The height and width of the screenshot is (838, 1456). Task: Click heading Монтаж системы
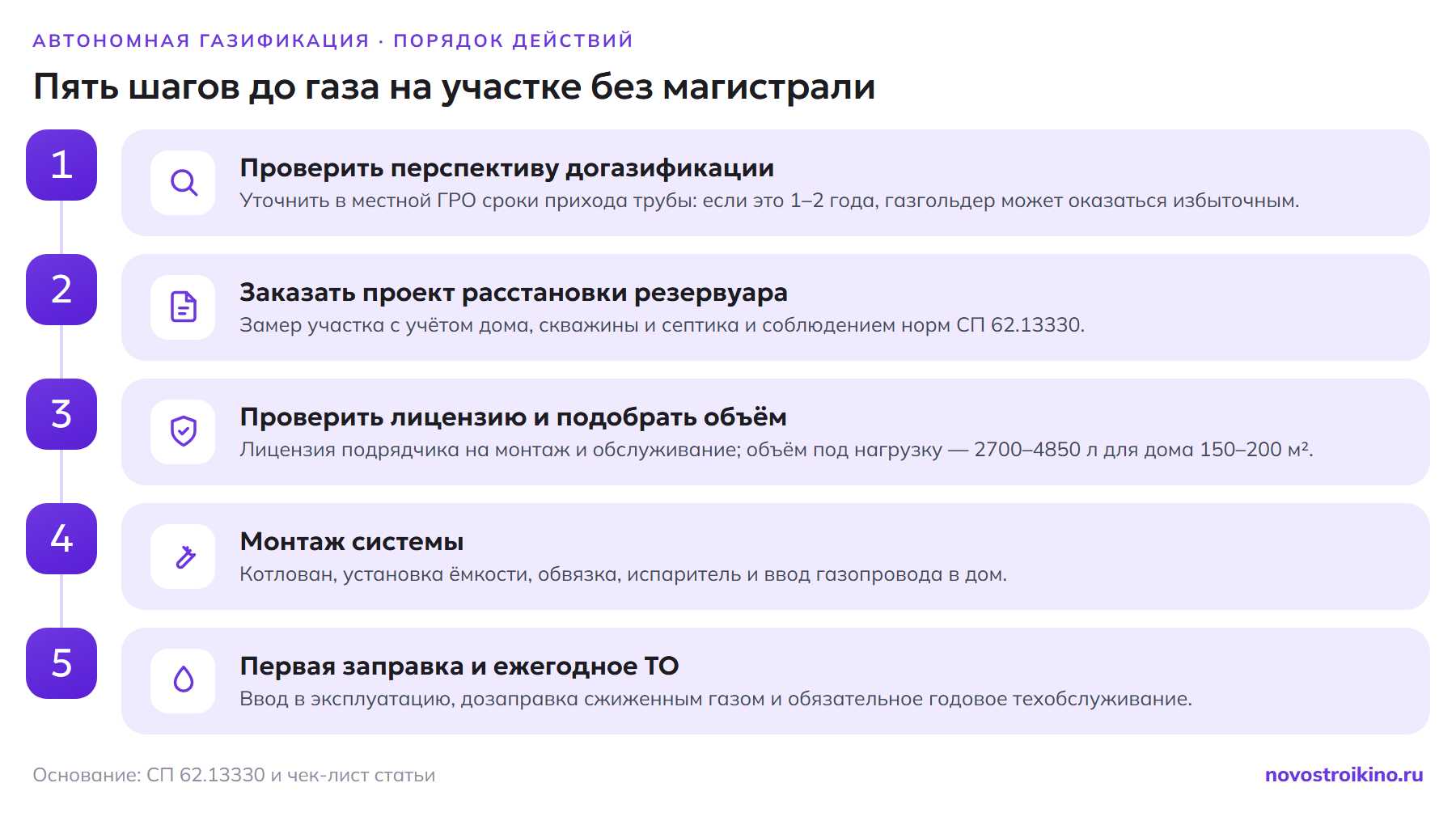point(352,542)
